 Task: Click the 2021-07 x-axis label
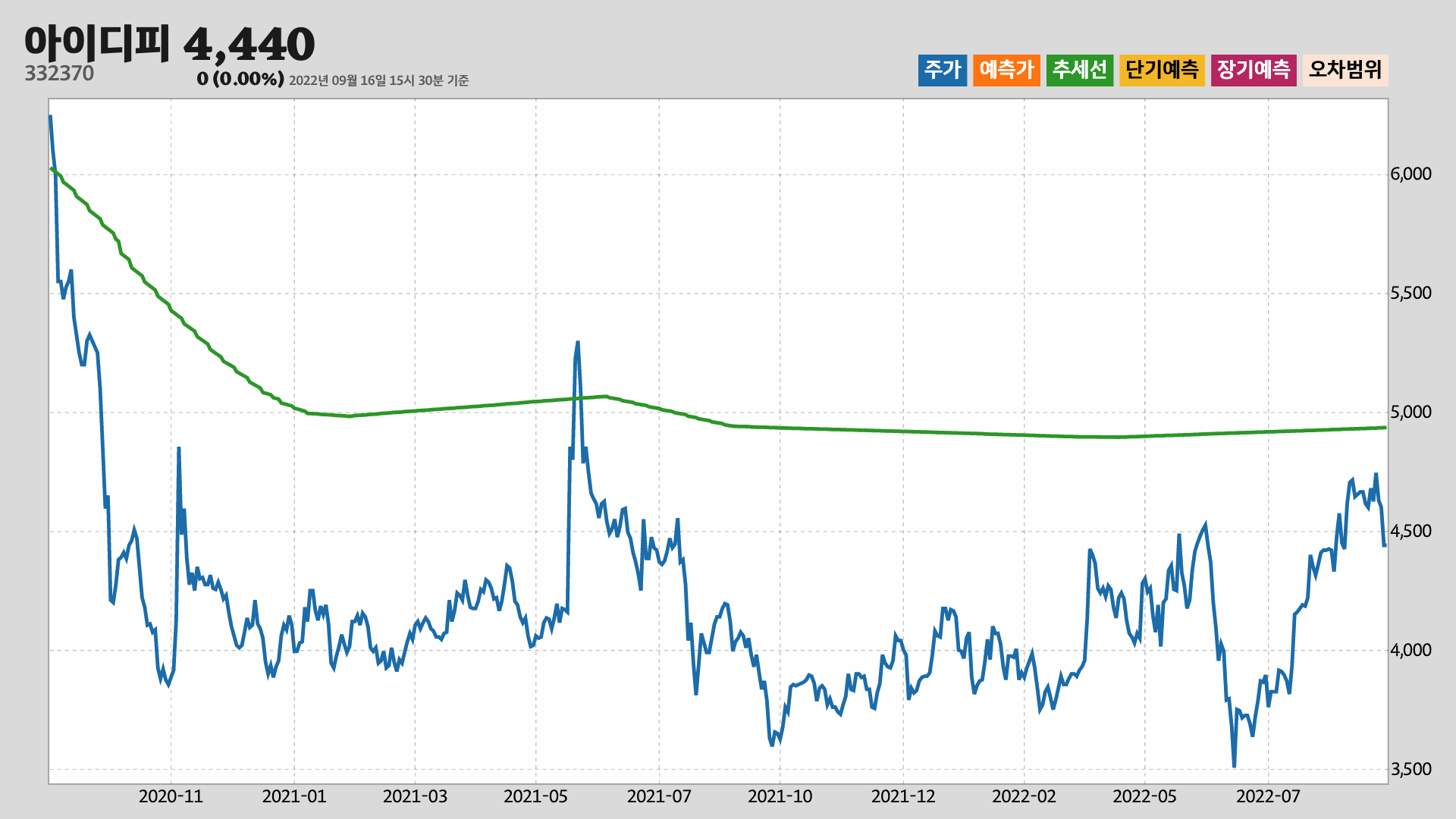tap(659, 797)
